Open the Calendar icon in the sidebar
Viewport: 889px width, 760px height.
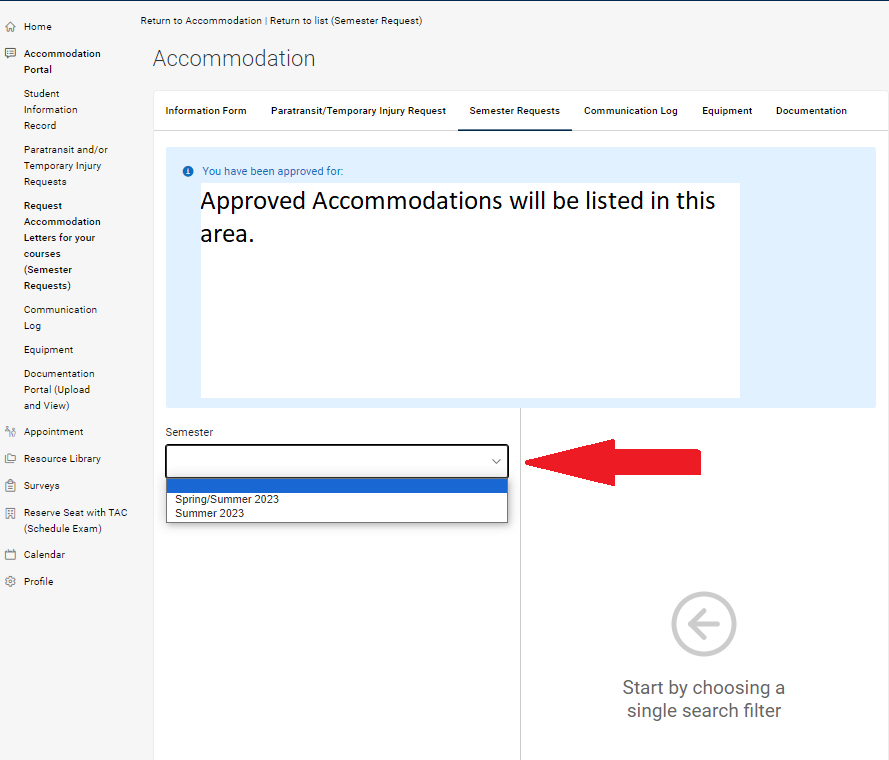click(13, 554)
